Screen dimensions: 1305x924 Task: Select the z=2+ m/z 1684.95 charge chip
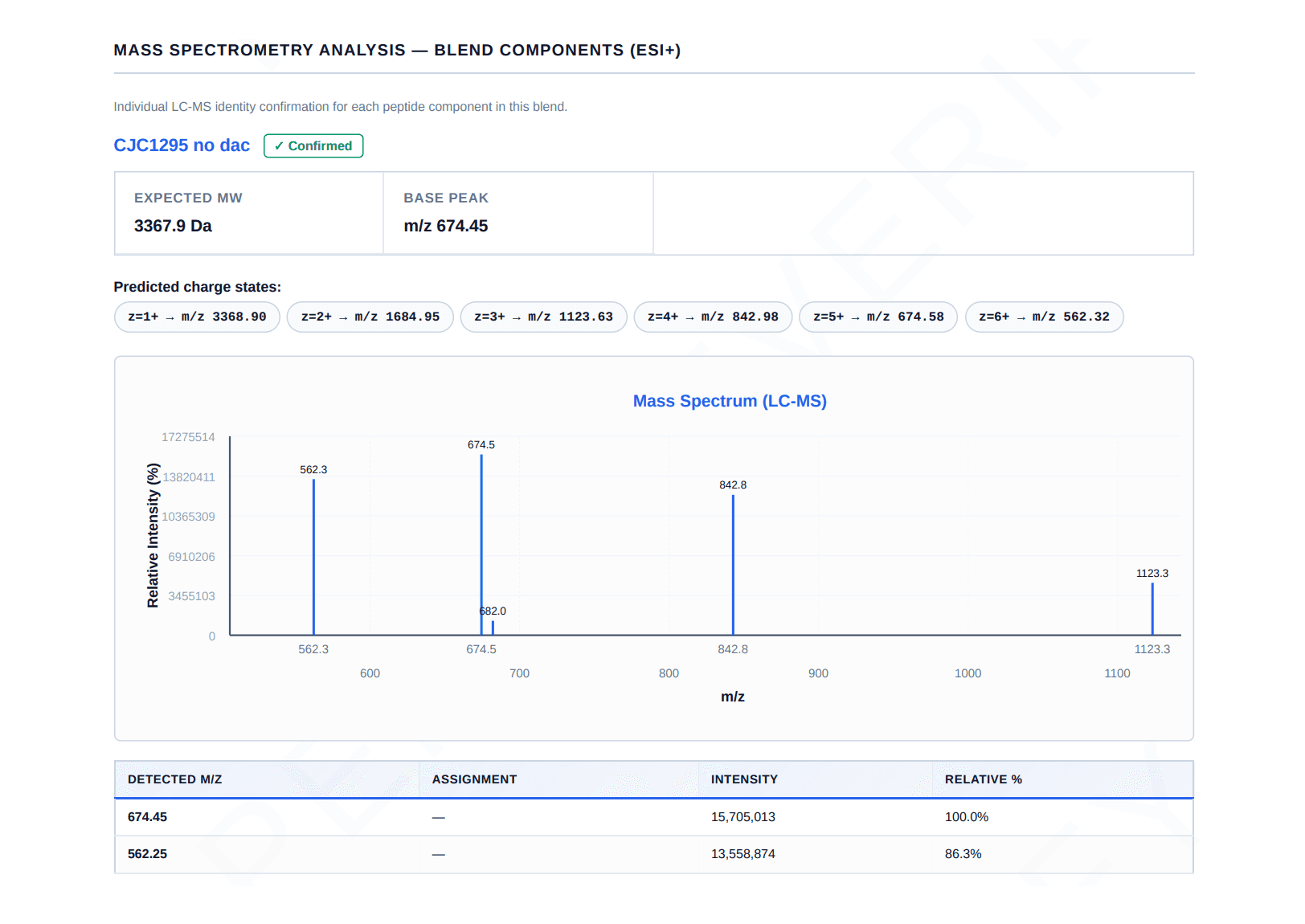point(370,317)
